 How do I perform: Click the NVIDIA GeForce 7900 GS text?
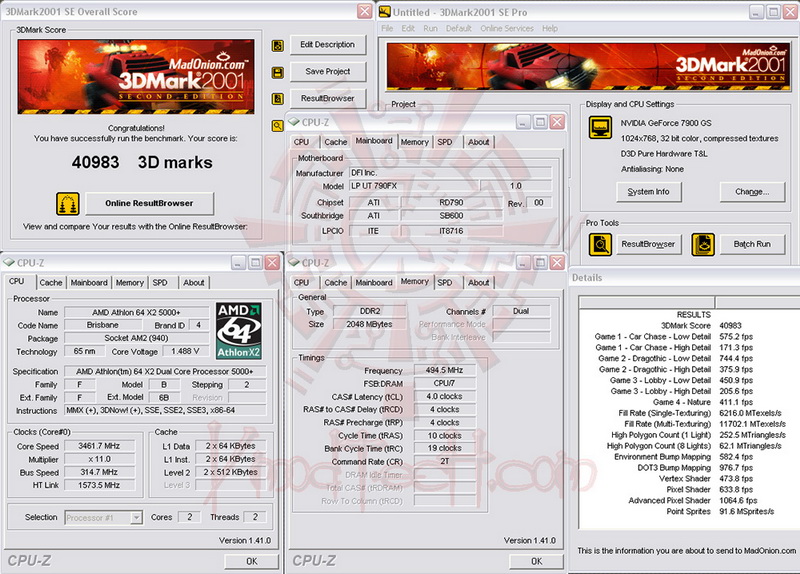coord(666,123)
